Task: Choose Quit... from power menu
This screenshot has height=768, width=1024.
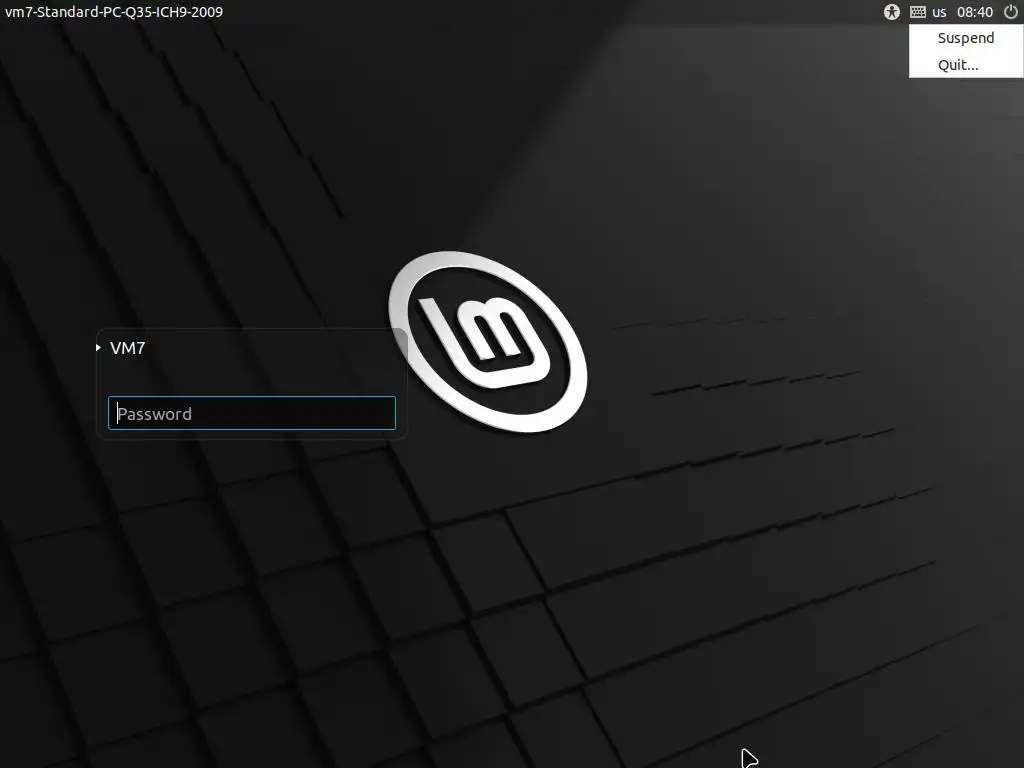Action: pos(966,65)
